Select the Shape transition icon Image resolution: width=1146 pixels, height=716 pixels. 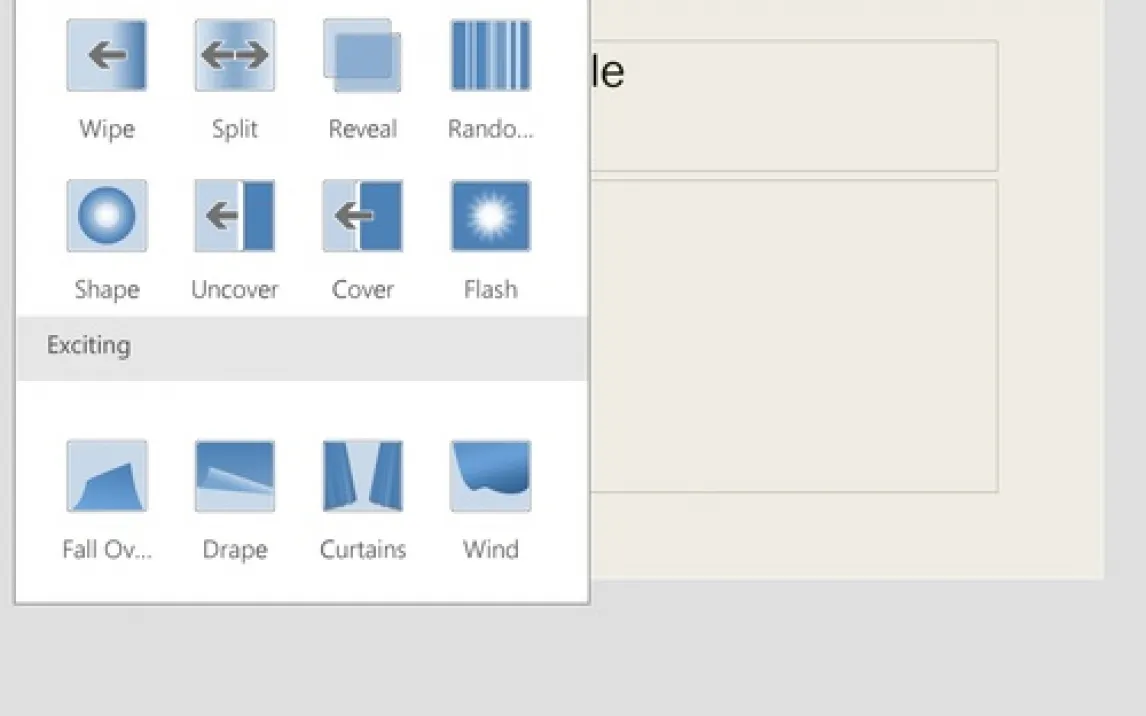coord(107,216)
